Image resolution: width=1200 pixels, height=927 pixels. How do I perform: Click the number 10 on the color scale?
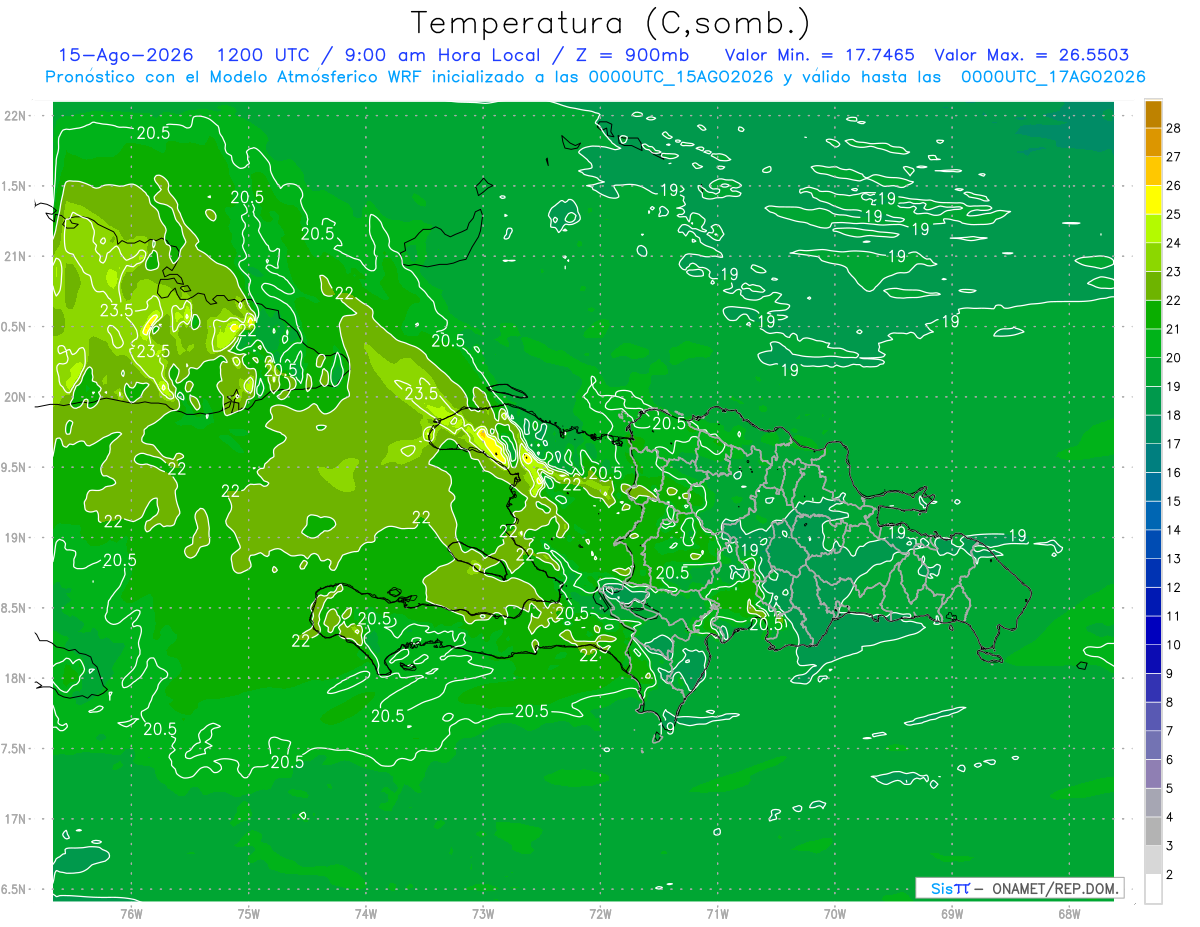pos(1174,645)
